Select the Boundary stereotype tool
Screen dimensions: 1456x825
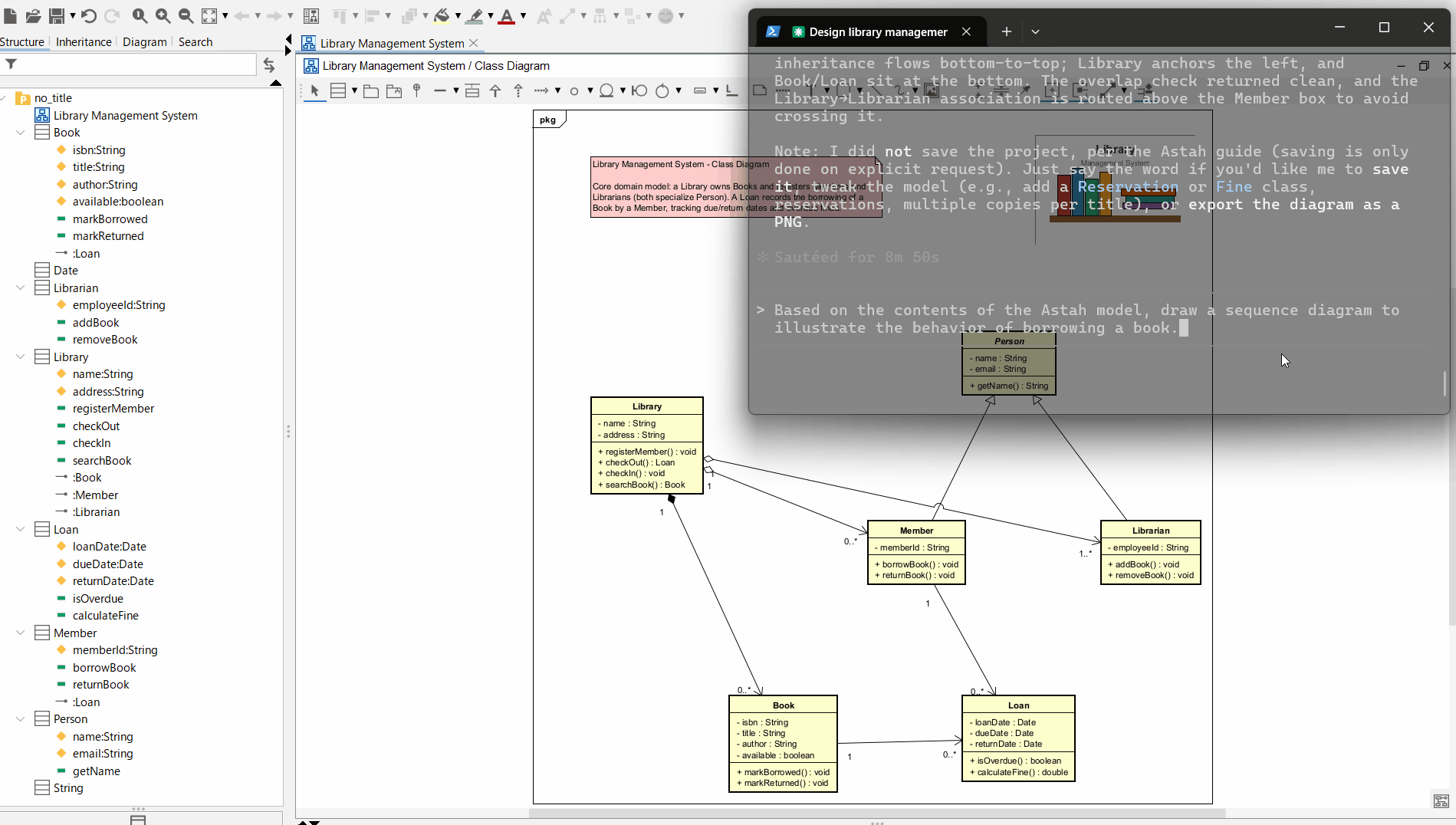[639, 90]
